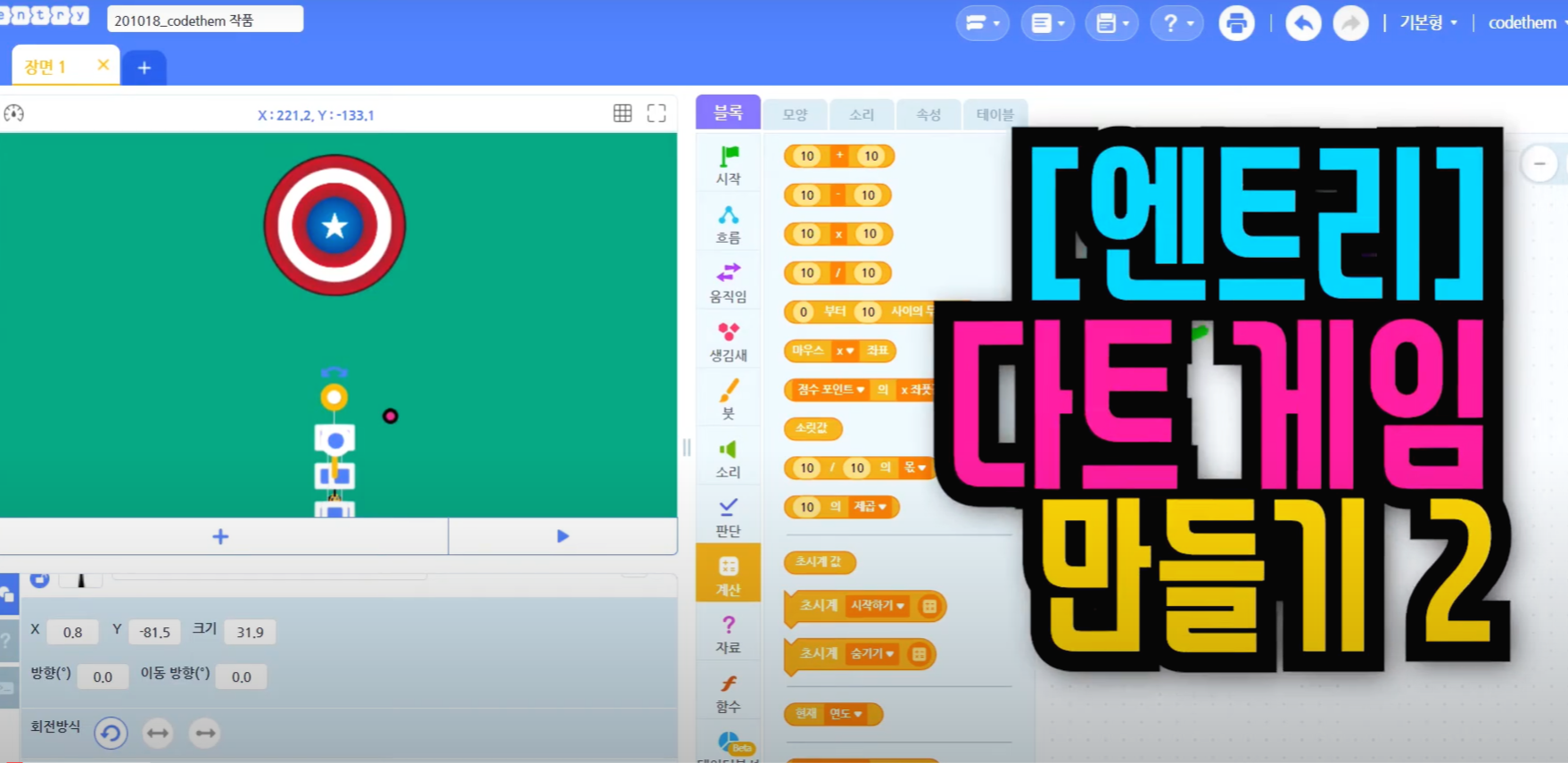Select no-rotation method
The width and height of the screenshot is (1568, 763).
205,734
